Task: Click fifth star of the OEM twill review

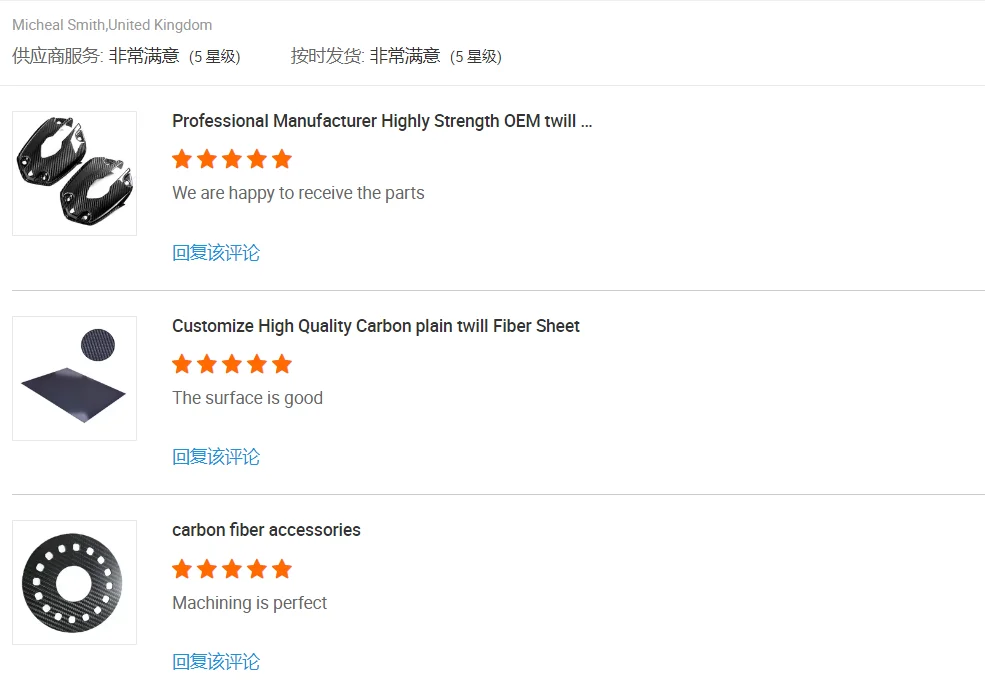Action: pyautogui.click(x=282, y=159)
